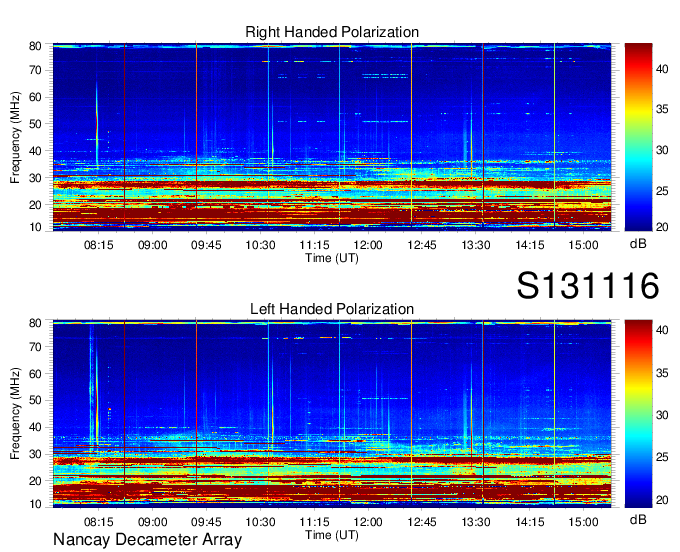Click "12:00" time tick on Right Handed plot
This screenshot has width=680, height=552.
tap(368, 245)
